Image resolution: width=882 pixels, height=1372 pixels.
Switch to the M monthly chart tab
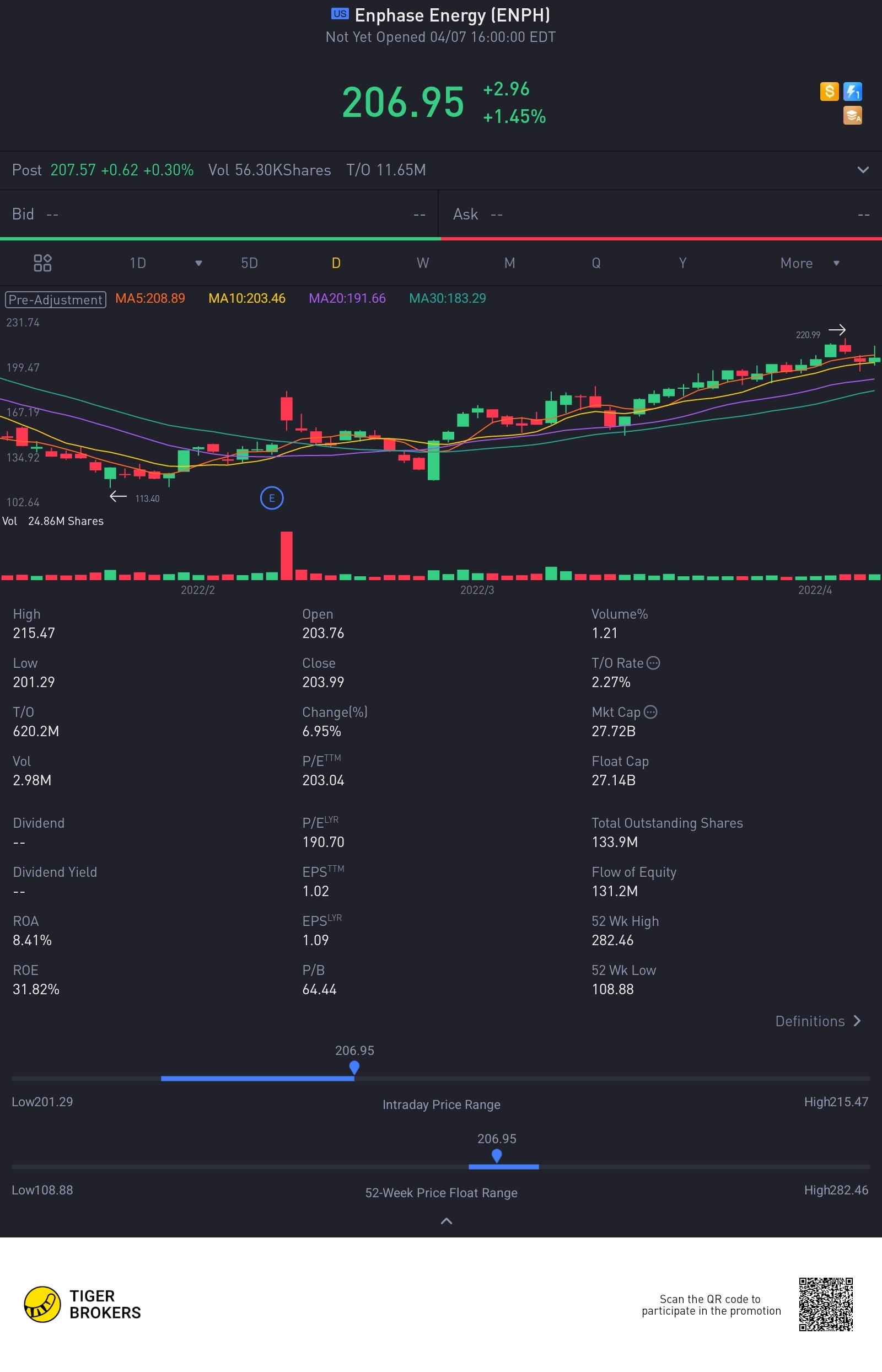pyautogui.click(x=509, y=263)
